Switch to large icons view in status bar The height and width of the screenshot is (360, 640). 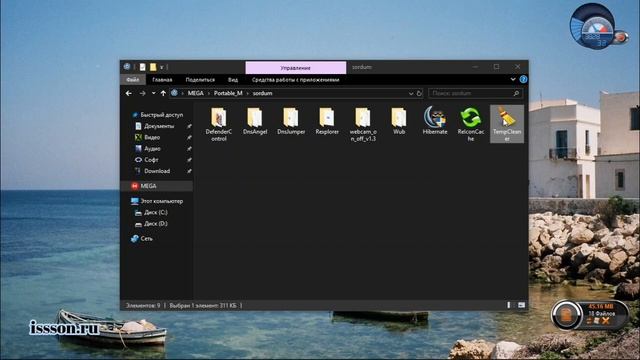[x=521, y=305]
